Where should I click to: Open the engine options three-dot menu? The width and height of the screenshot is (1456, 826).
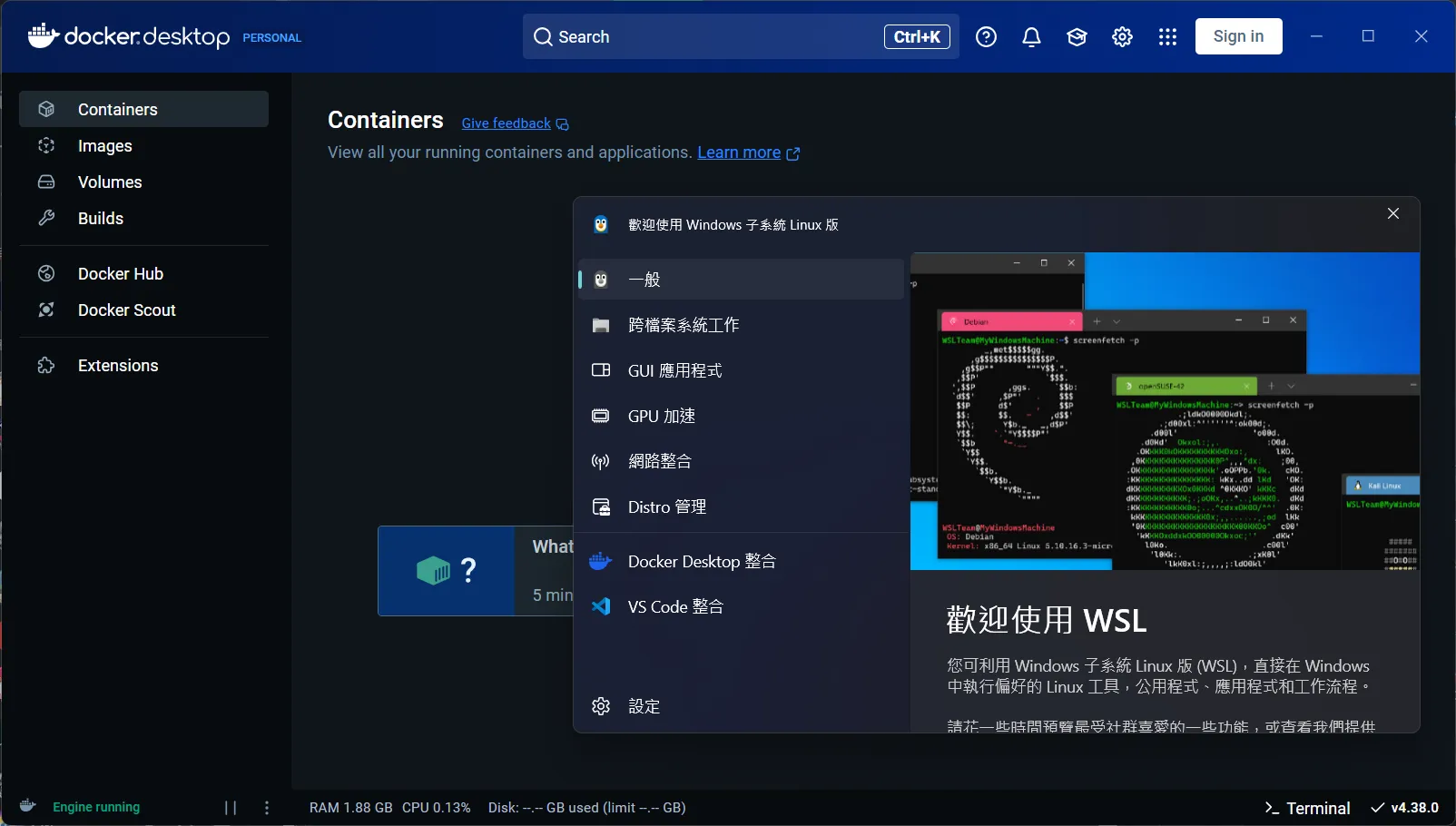click(267, 808)
